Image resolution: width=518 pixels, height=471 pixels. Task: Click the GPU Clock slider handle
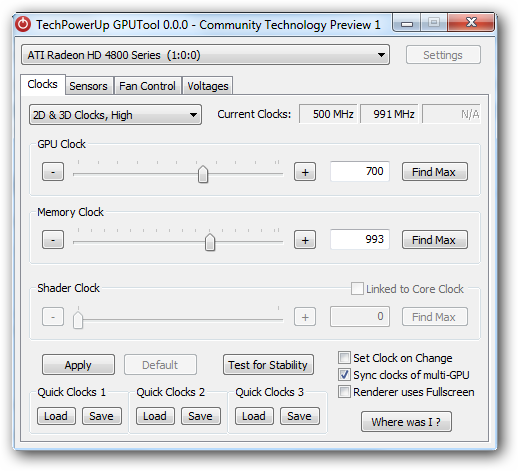click(x=203, y=174)
